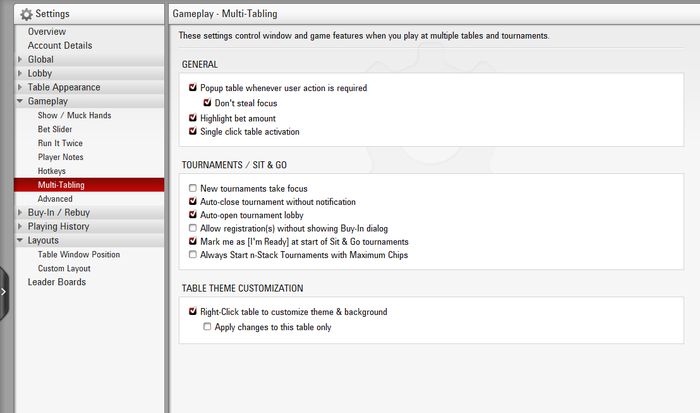This screenshot has height=413, width=700.
Task: Open Advanced gameplay settings
Action: tap(55, 199)
